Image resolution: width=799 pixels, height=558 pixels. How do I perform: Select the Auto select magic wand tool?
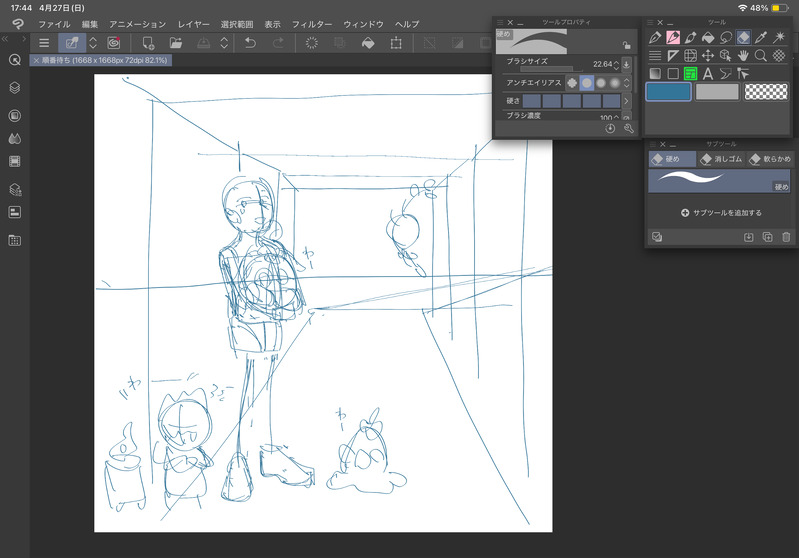tap(779, 37)
